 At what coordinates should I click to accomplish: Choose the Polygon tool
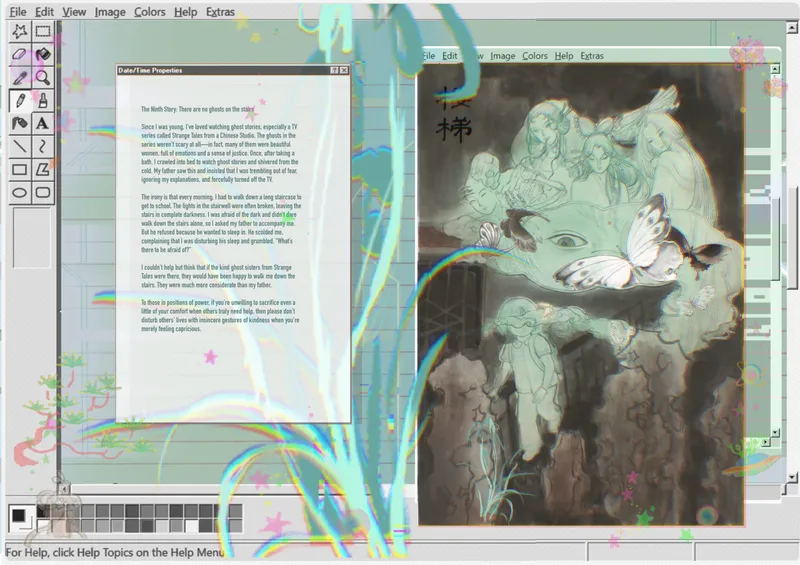click(x=43, y=169)
